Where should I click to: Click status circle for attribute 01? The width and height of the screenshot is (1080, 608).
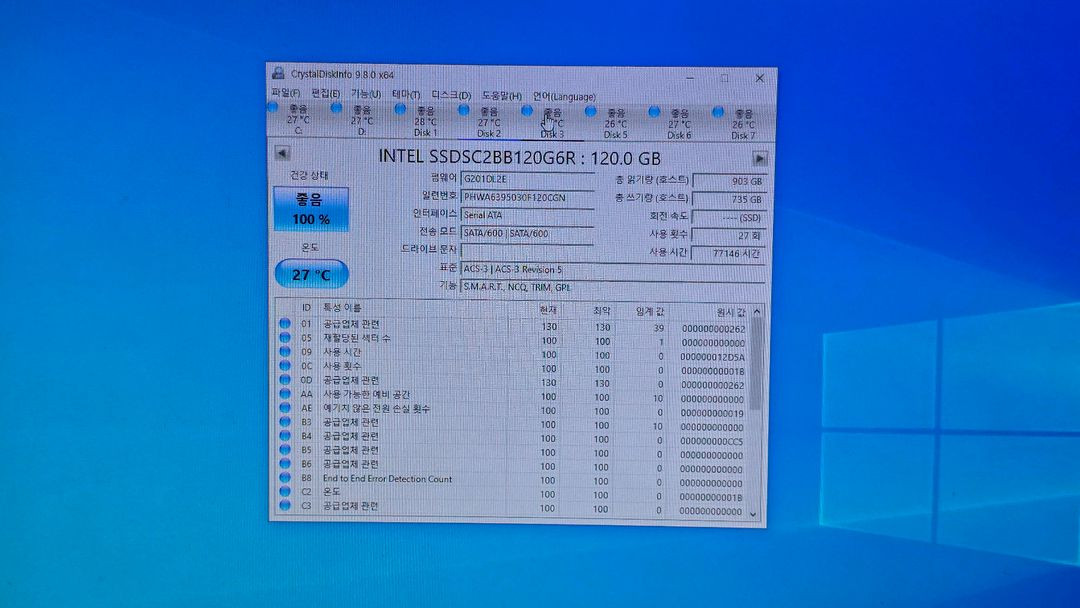point(284,323)
